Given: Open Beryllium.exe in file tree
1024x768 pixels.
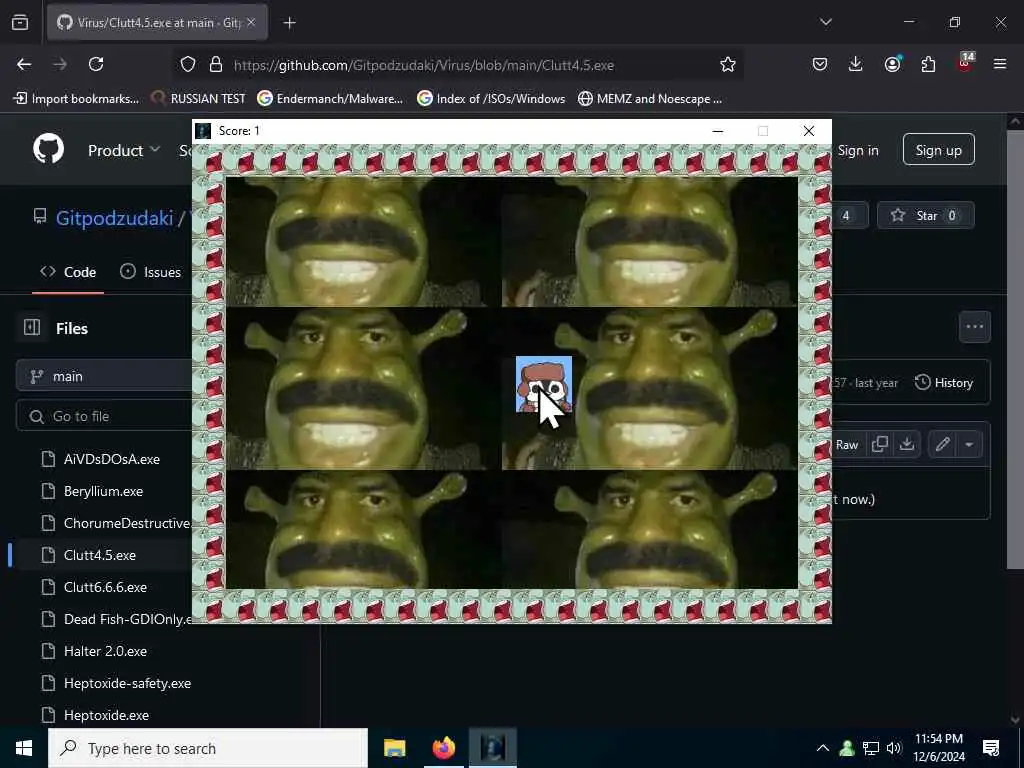Looking at the screenshot, I should pyautogui.click(x=103, y=491).
